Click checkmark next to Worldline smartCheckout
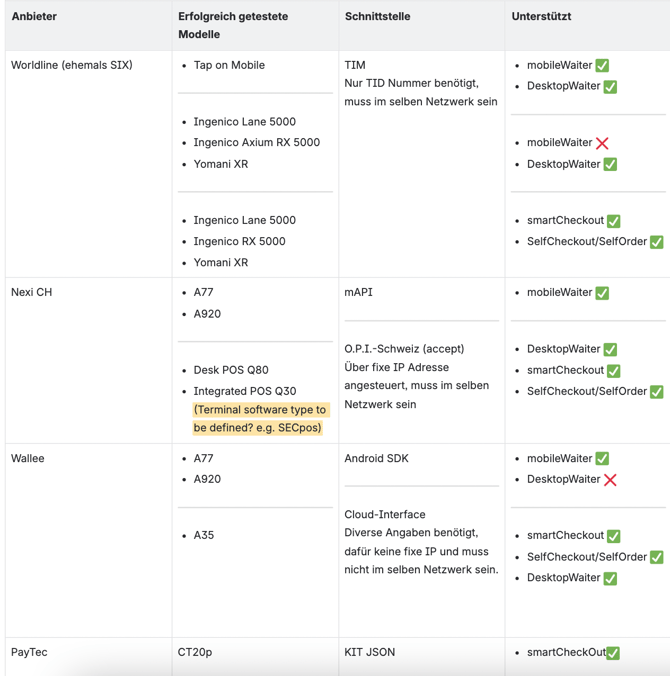 pyautogui.click(x=614, y=221)
